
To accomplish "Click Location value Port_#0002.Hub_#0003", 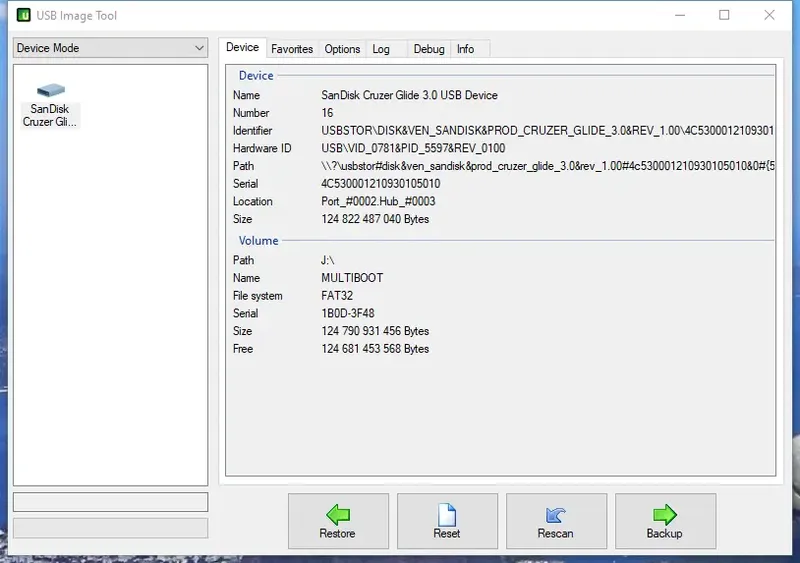I will pos(378,202).
